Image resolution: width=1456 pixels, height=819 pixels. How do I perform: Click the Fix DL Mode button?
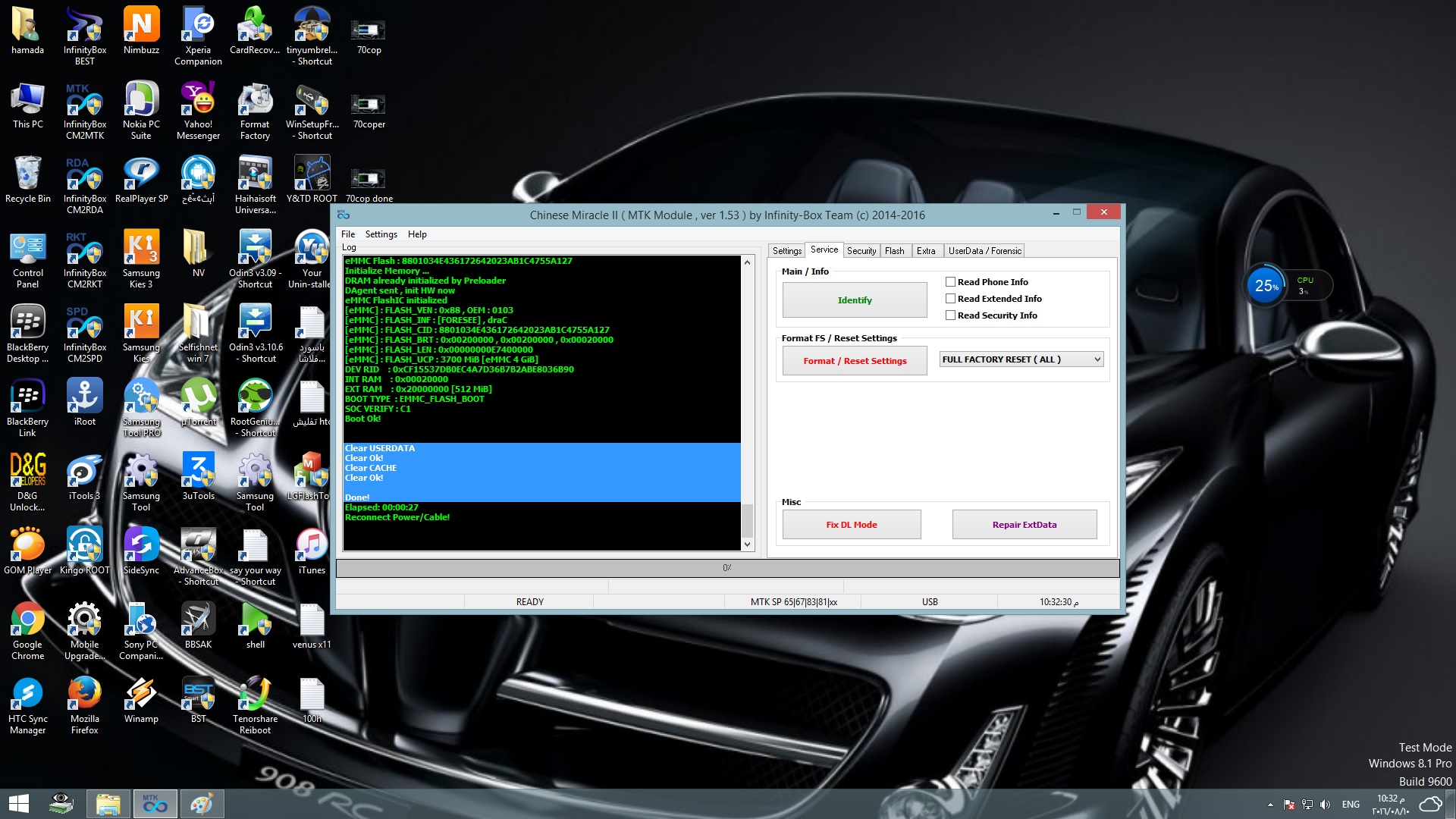852,525
